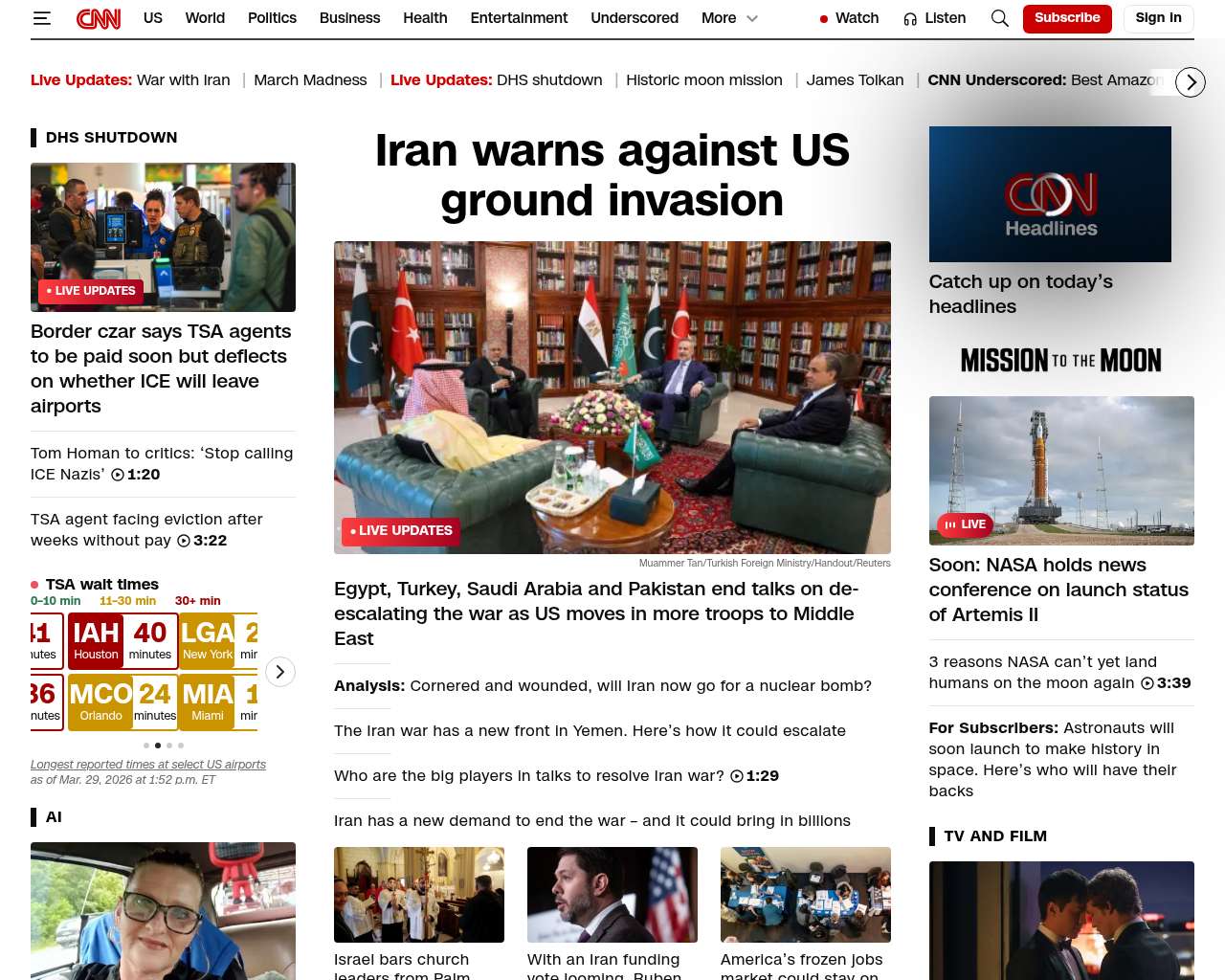The image size is (1225, 980).
Task: Click the red Subscribe button
Action: [1066, 18]
